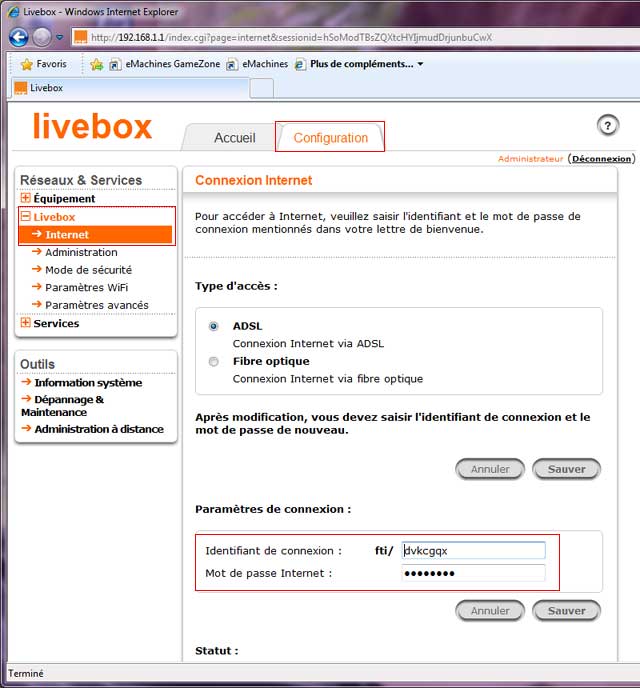Click the add-to-favorites bar star icon
The width and height of the screenshot is (640, 688).
pyautogui.click(x=97, y=64)
